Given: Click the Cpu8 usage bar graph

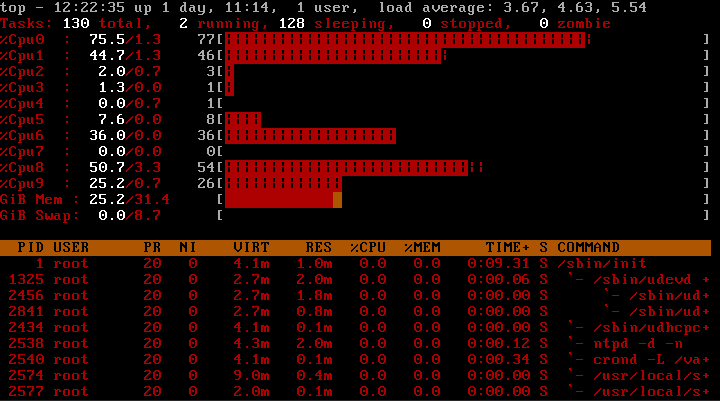Looking at the screenshot, I should point(354,168).
